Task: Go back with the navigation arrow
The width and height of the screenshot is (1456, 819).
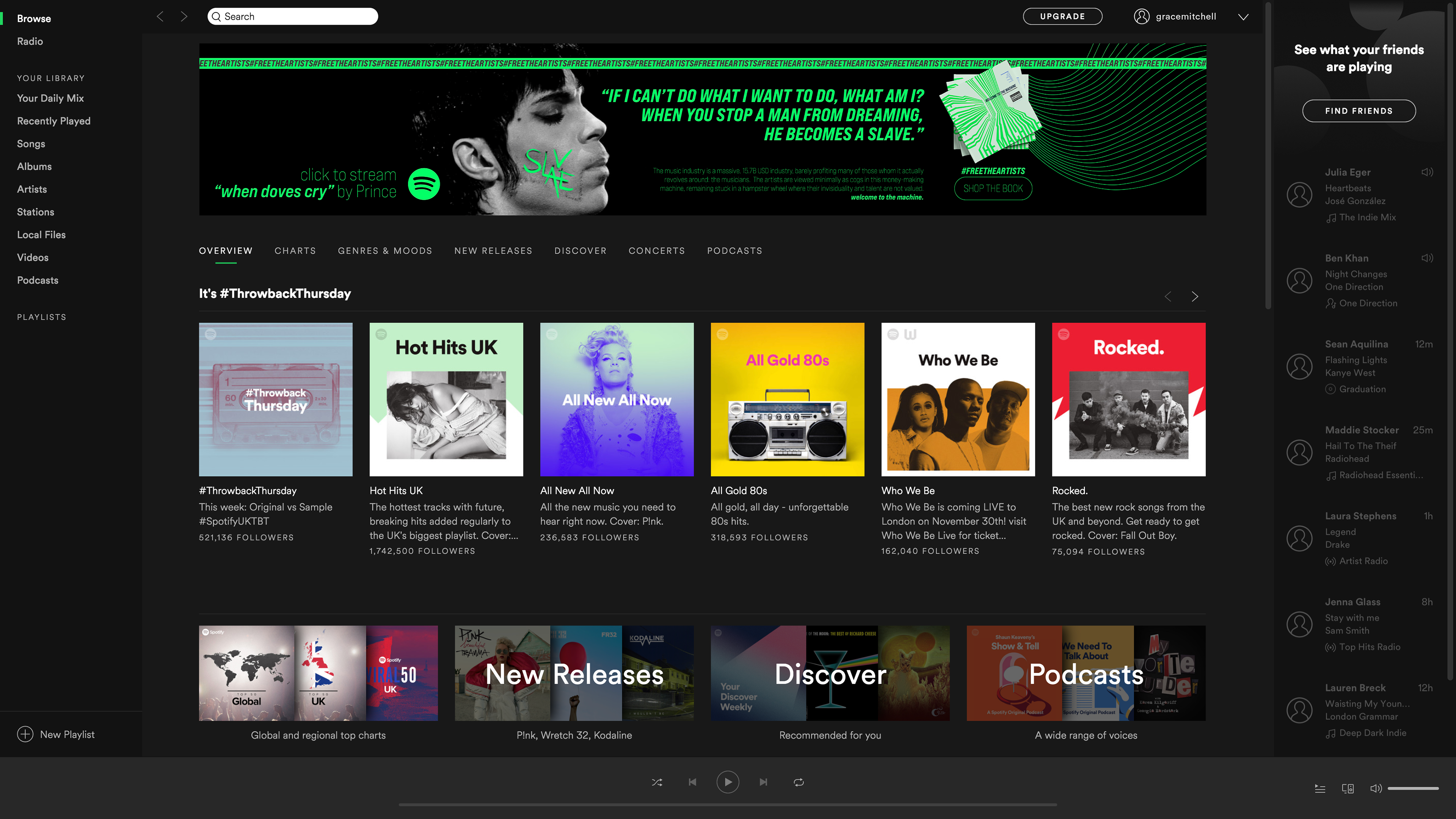Action: [160, 16]
